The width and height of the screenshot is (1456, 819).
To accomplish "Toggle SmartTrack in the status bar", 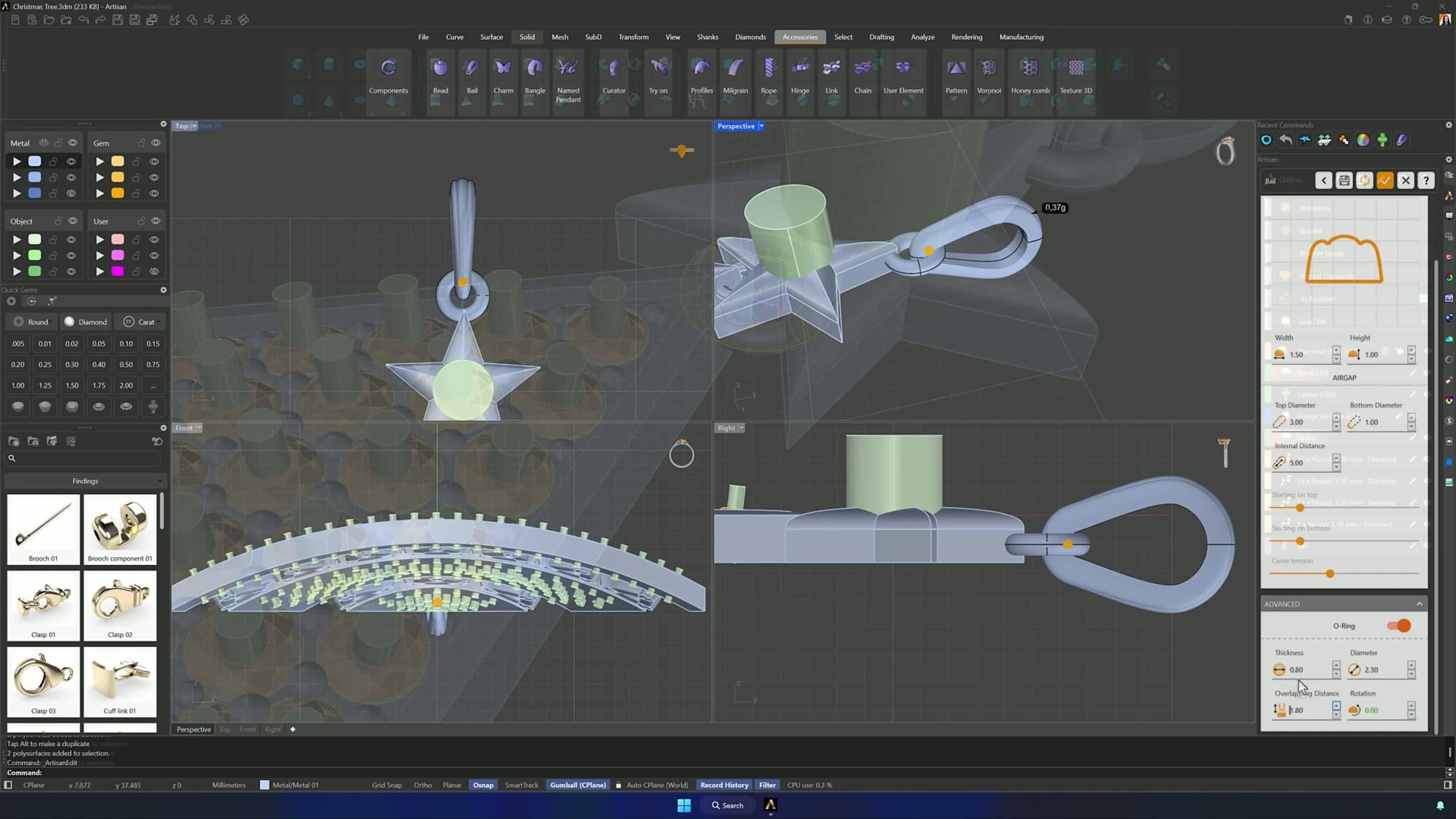I will pyautogui.click(x=521, y=785).
